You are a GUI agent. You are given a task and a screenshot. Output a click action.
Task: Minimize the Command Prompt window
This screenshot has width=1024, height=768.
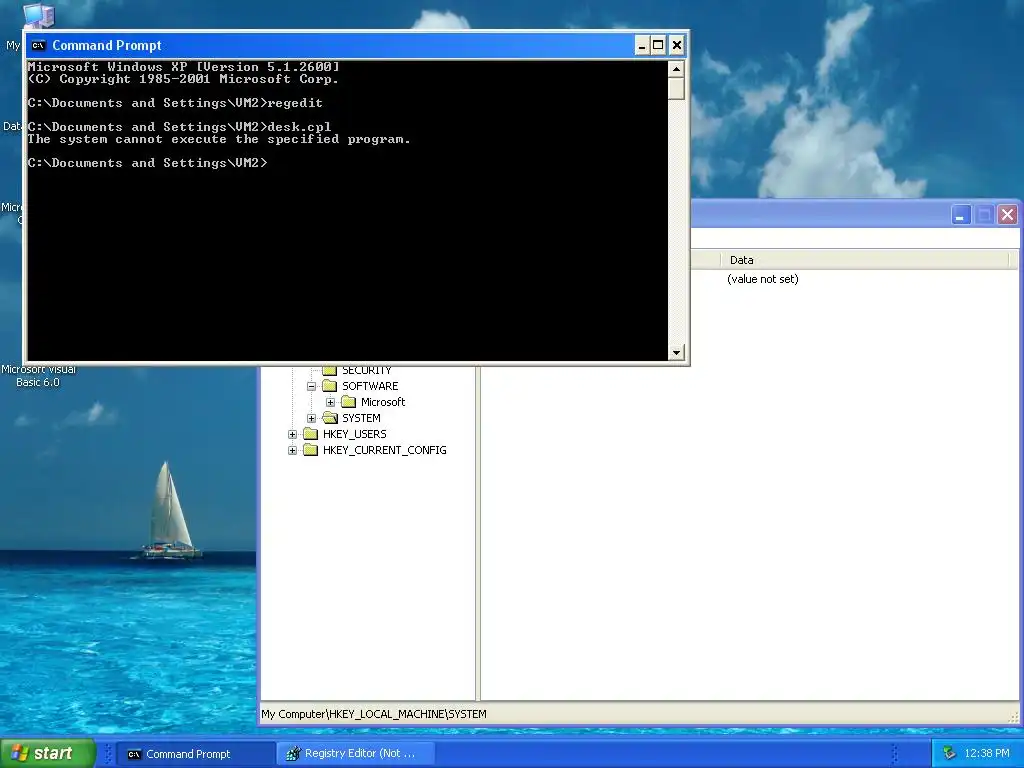pos(642,45)
